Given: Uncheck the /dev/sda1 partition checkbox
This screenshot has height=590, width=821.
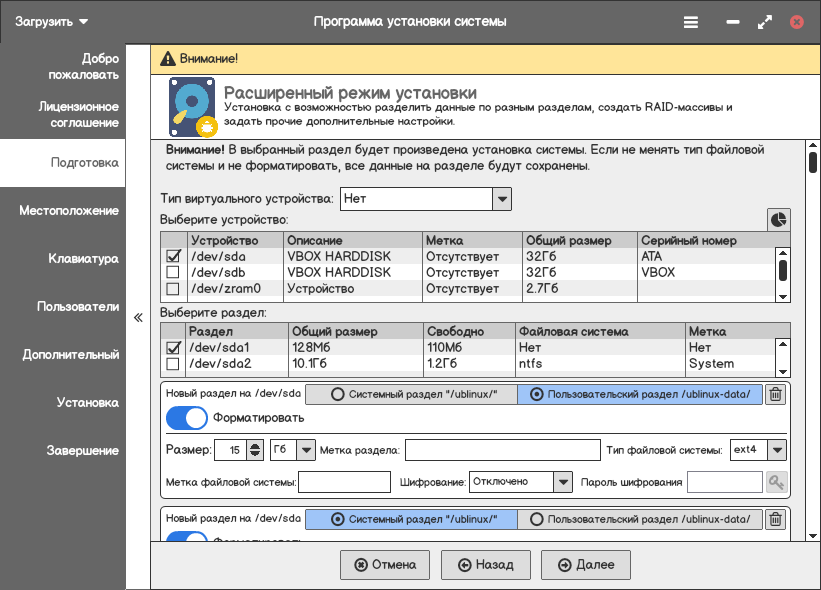Looking at the screenshot, I should point(173,347).
